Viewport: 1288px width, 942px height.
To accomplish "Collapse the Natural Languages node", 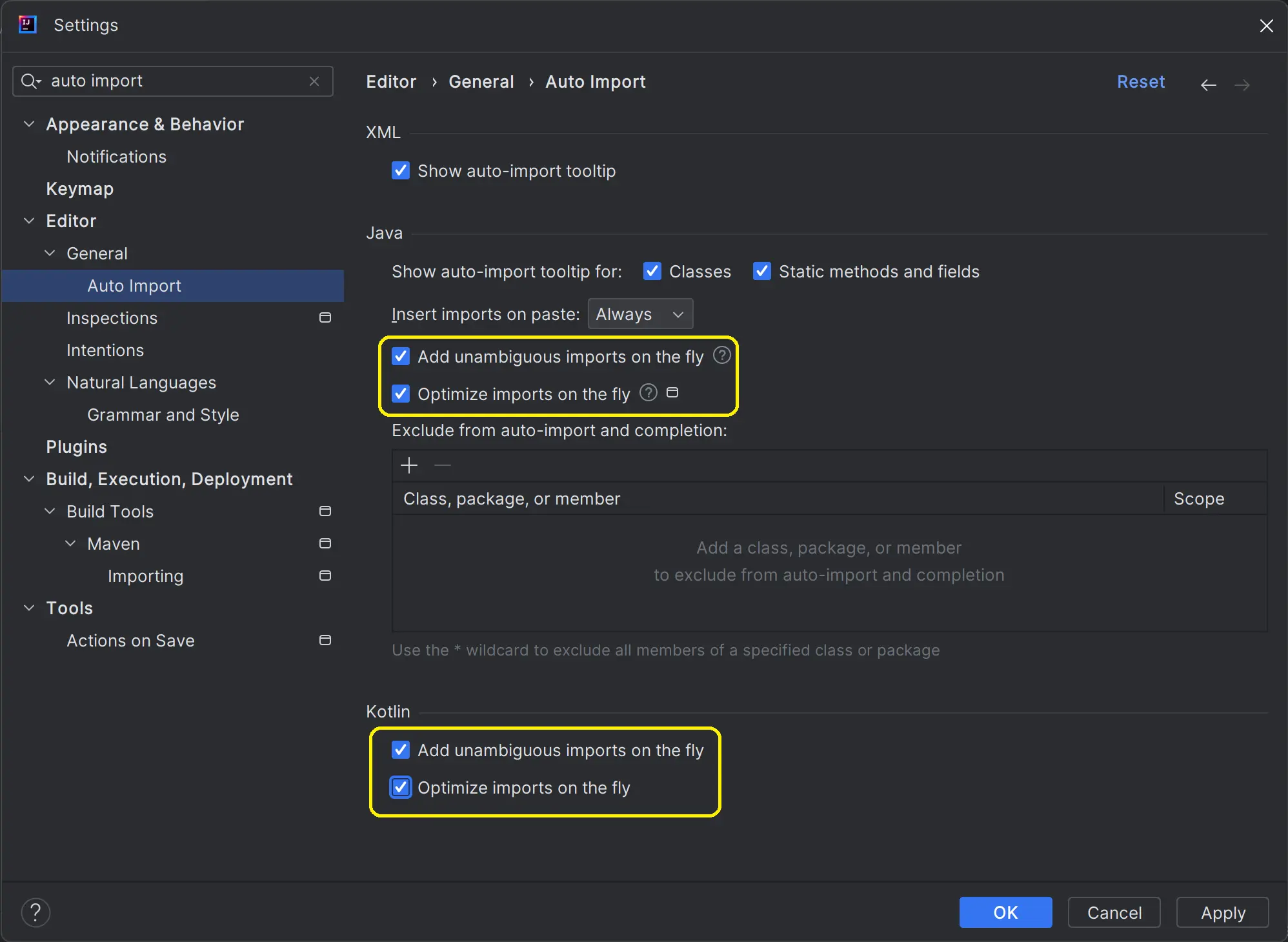I will click(50, 382).
